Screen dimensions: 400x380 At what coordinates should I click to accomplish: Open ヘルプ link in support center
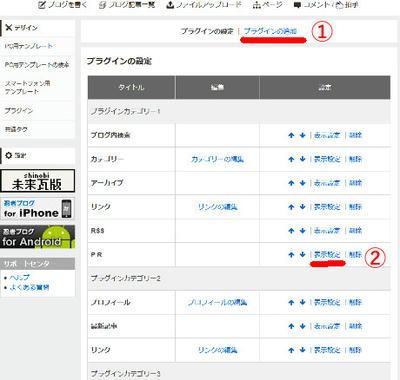(x=19, y=277)
